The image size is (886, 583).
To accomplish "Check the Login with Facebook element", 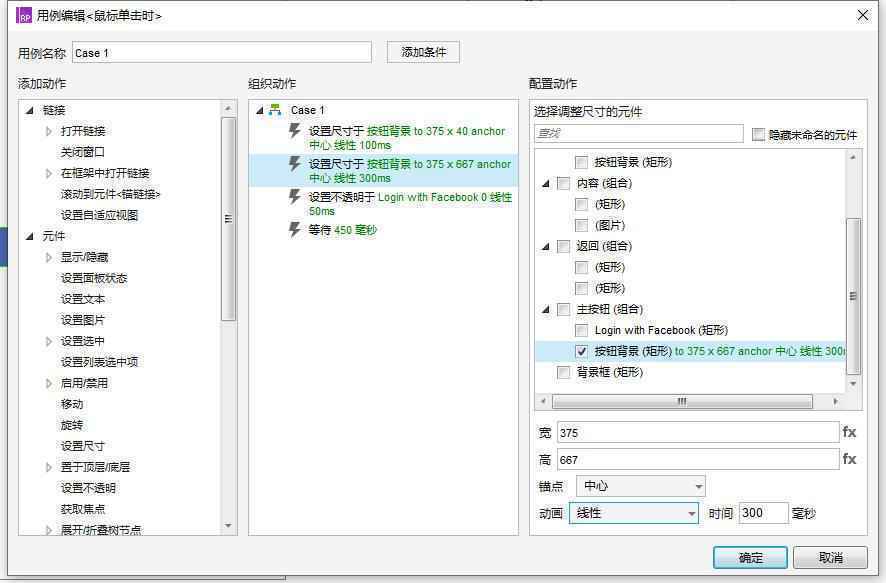I will click(583, 329).
